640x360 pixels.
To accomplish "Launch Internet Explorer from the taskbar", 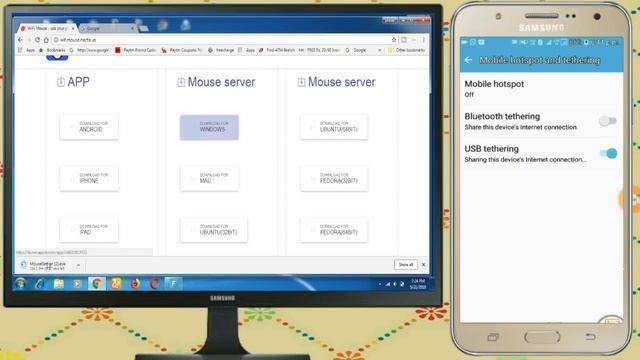I will point(39,283).
